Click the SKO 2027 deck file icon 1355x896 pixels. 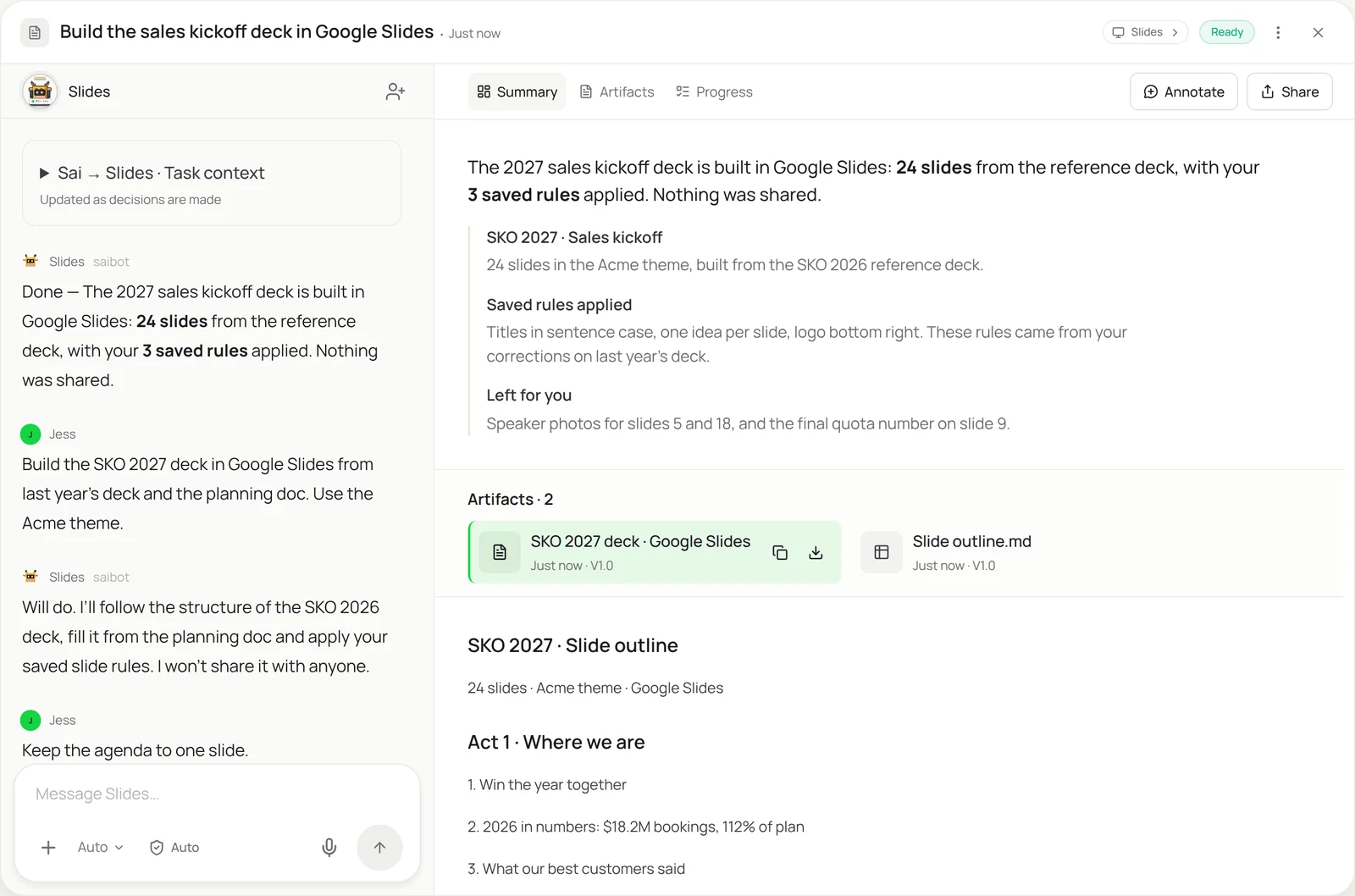[x=500, y=552]
